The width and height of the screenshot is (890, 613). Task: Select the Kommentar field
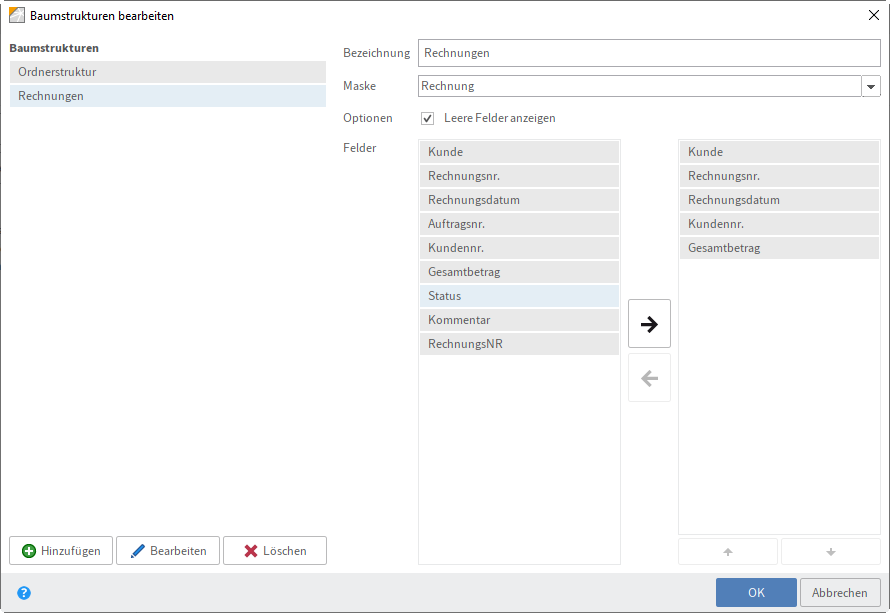[518, 319]
